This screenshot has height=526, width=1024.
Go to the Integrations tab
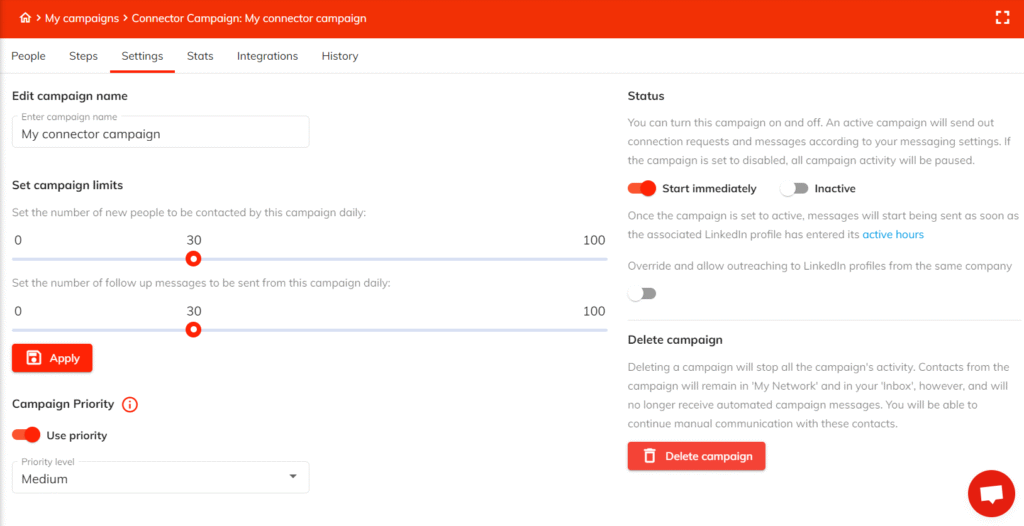pos(267,56)
